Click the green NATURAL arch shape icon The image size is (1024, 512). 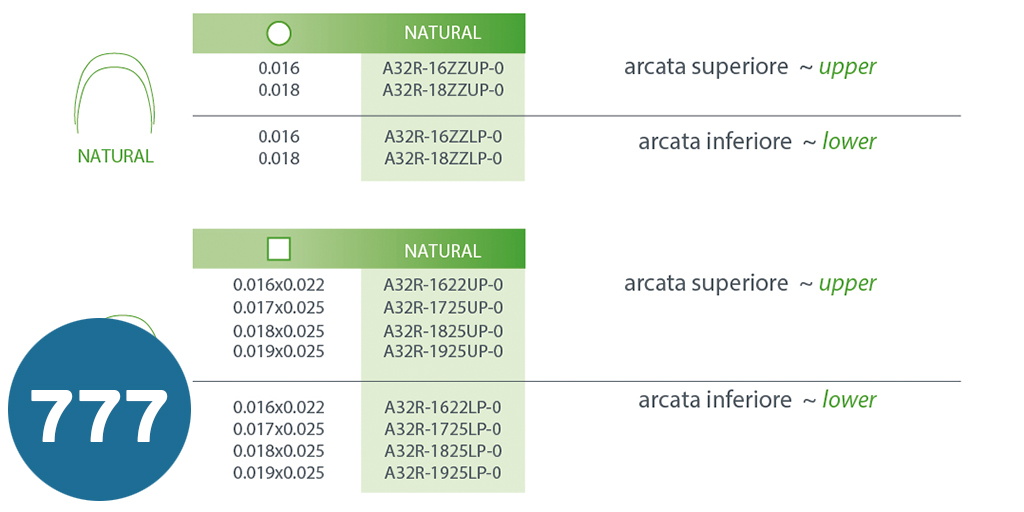coord(115,95)
